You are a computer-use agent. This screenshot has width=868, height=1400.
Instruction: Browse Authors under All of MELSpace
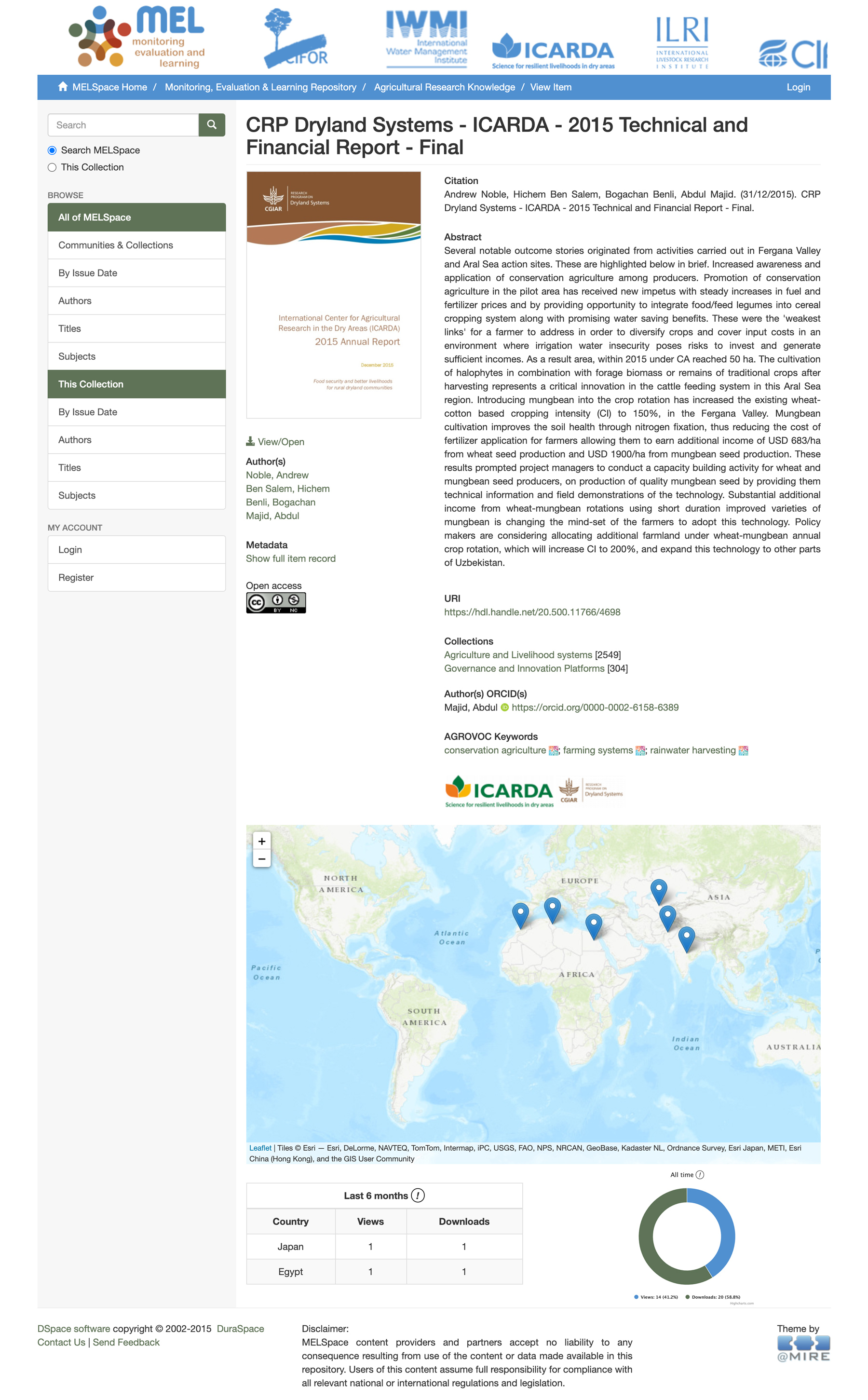coord(136,301)
